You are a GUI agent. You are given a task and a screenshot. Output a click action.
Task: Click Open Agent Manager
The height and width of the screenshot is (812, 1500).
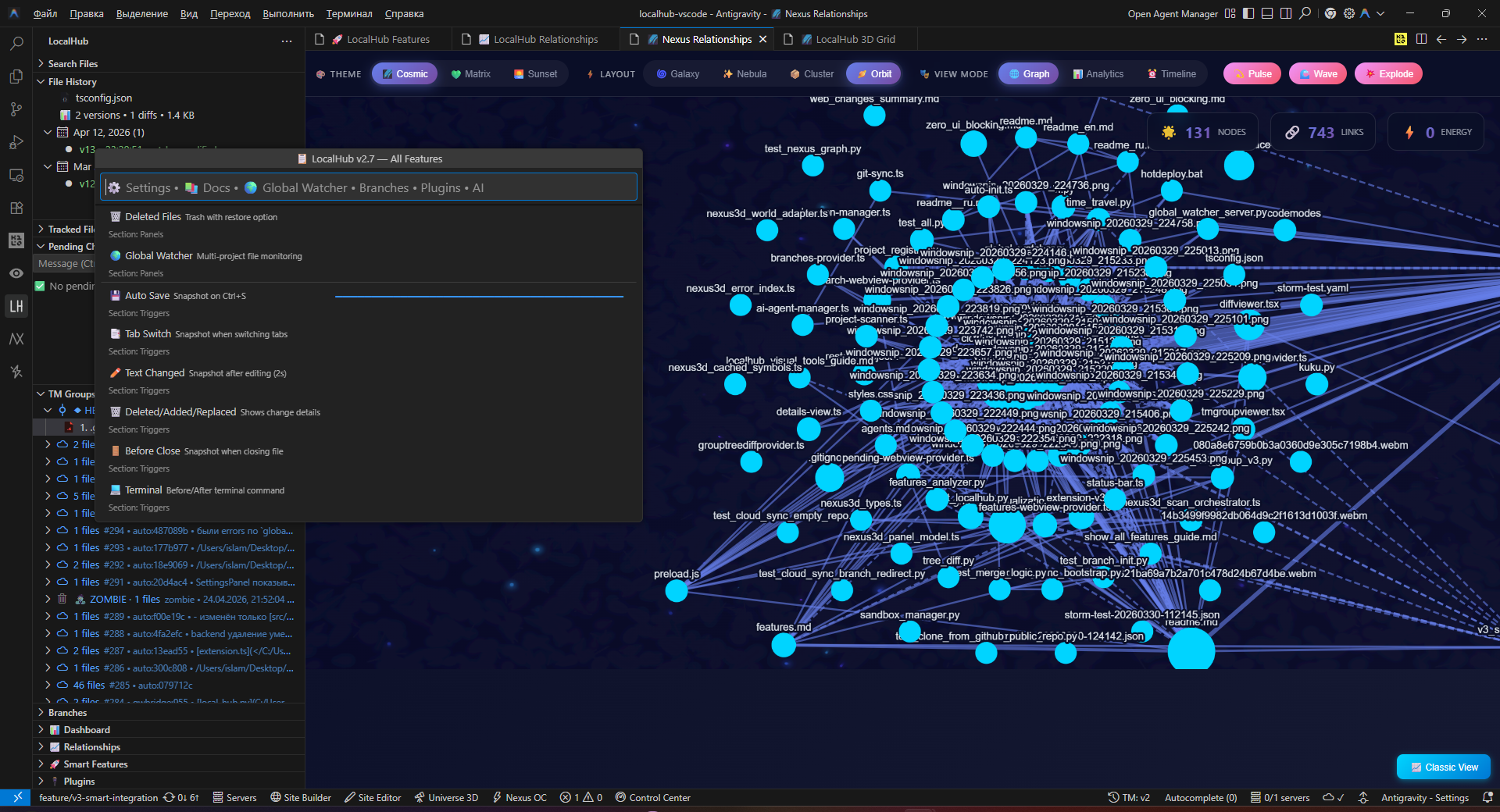coord(1172,13)
